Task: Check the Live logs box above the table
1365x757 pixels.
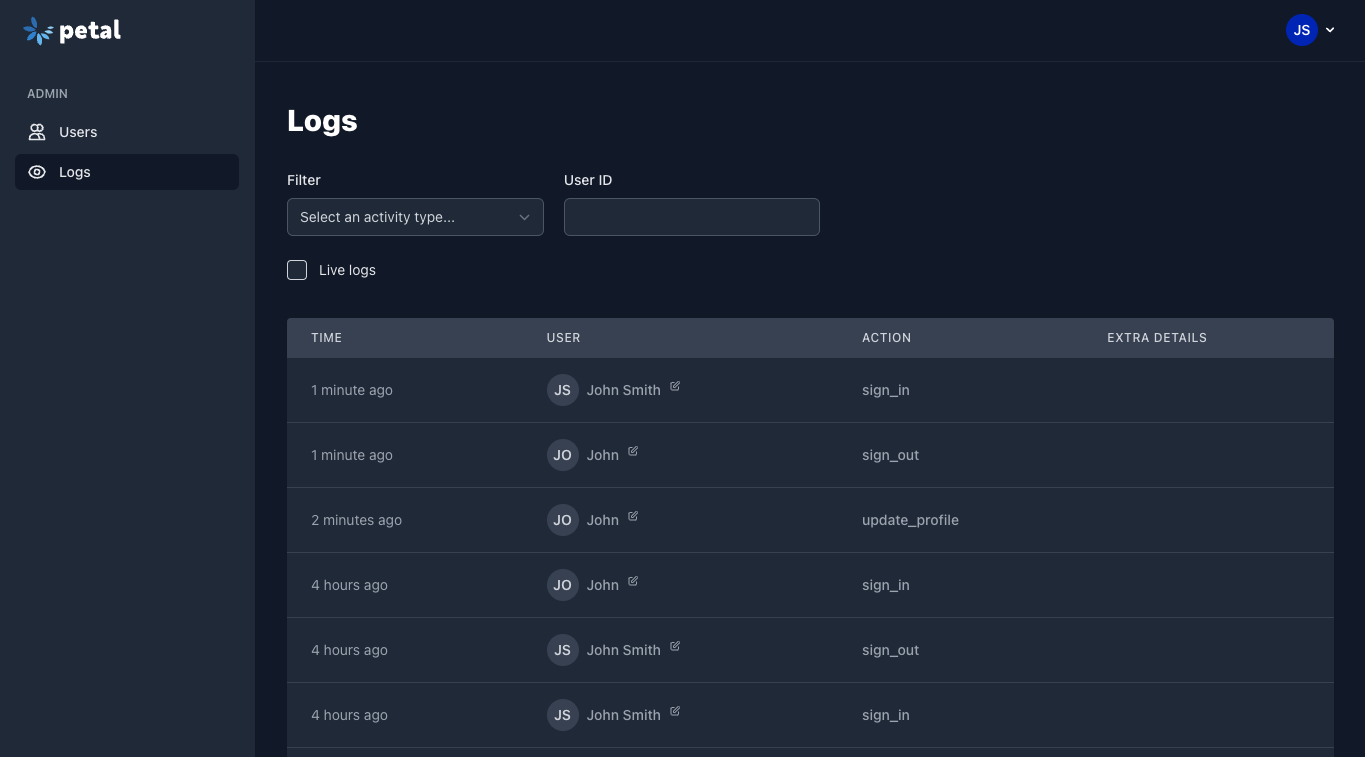Action: coord(297,270)
